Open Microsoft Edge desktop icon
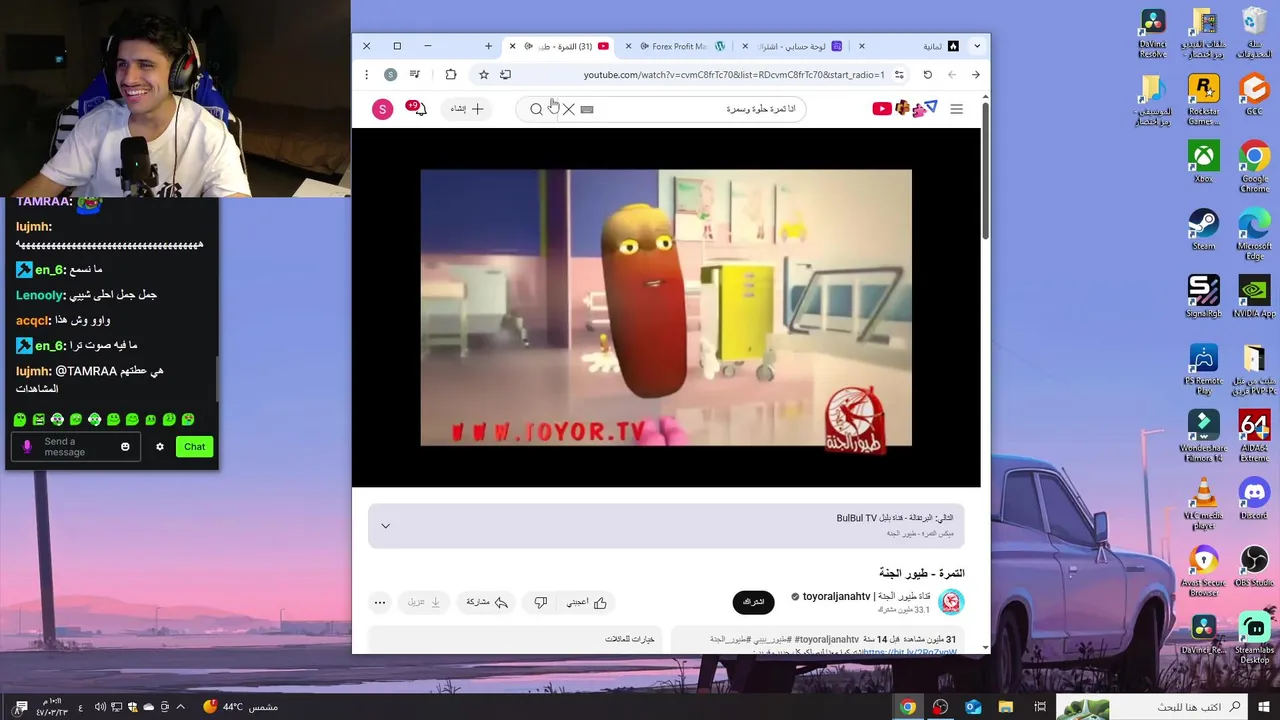1280x720 pixels. point(1254,234)
